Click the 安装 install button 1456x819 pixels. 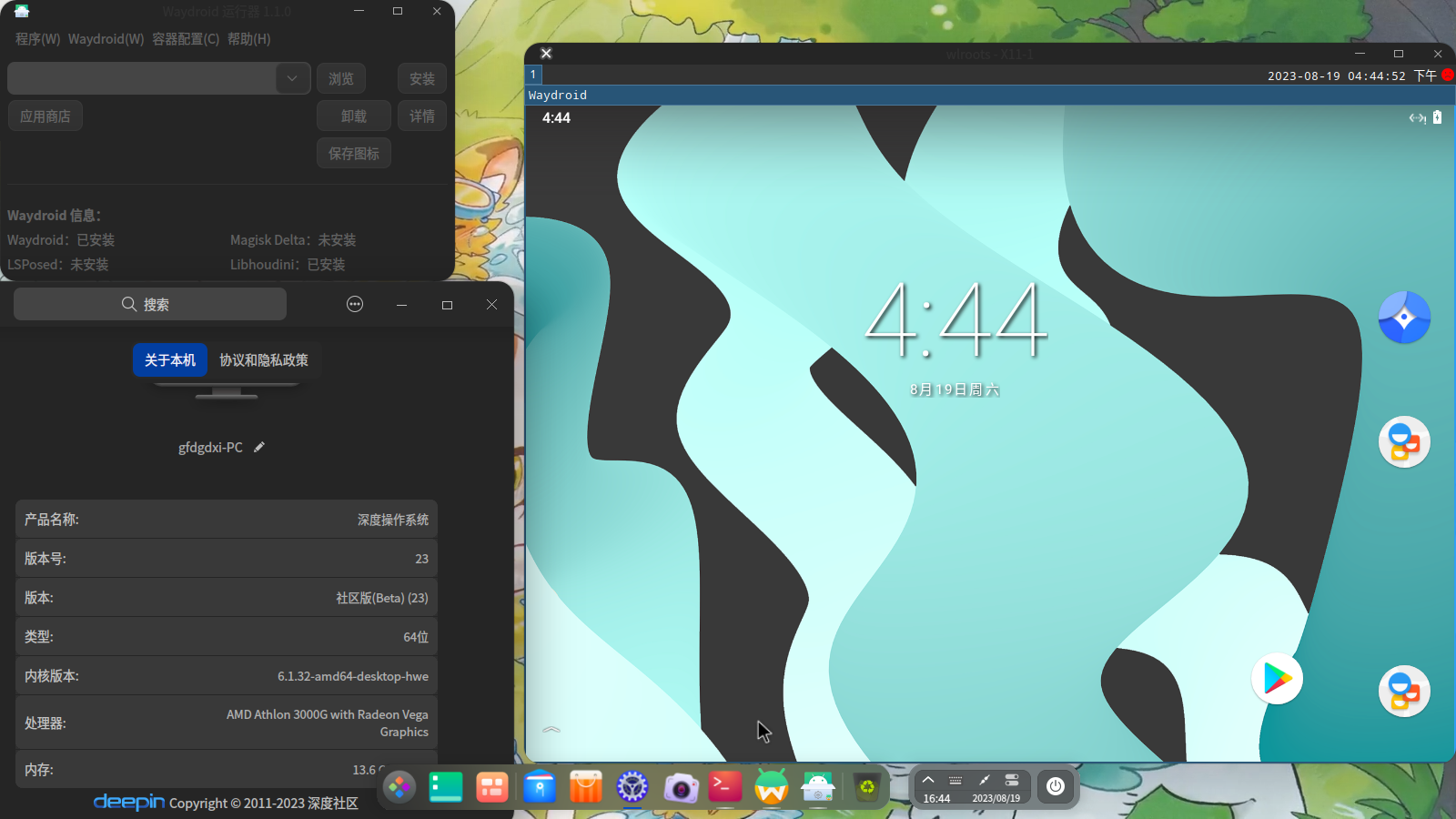tap(421, 78)
